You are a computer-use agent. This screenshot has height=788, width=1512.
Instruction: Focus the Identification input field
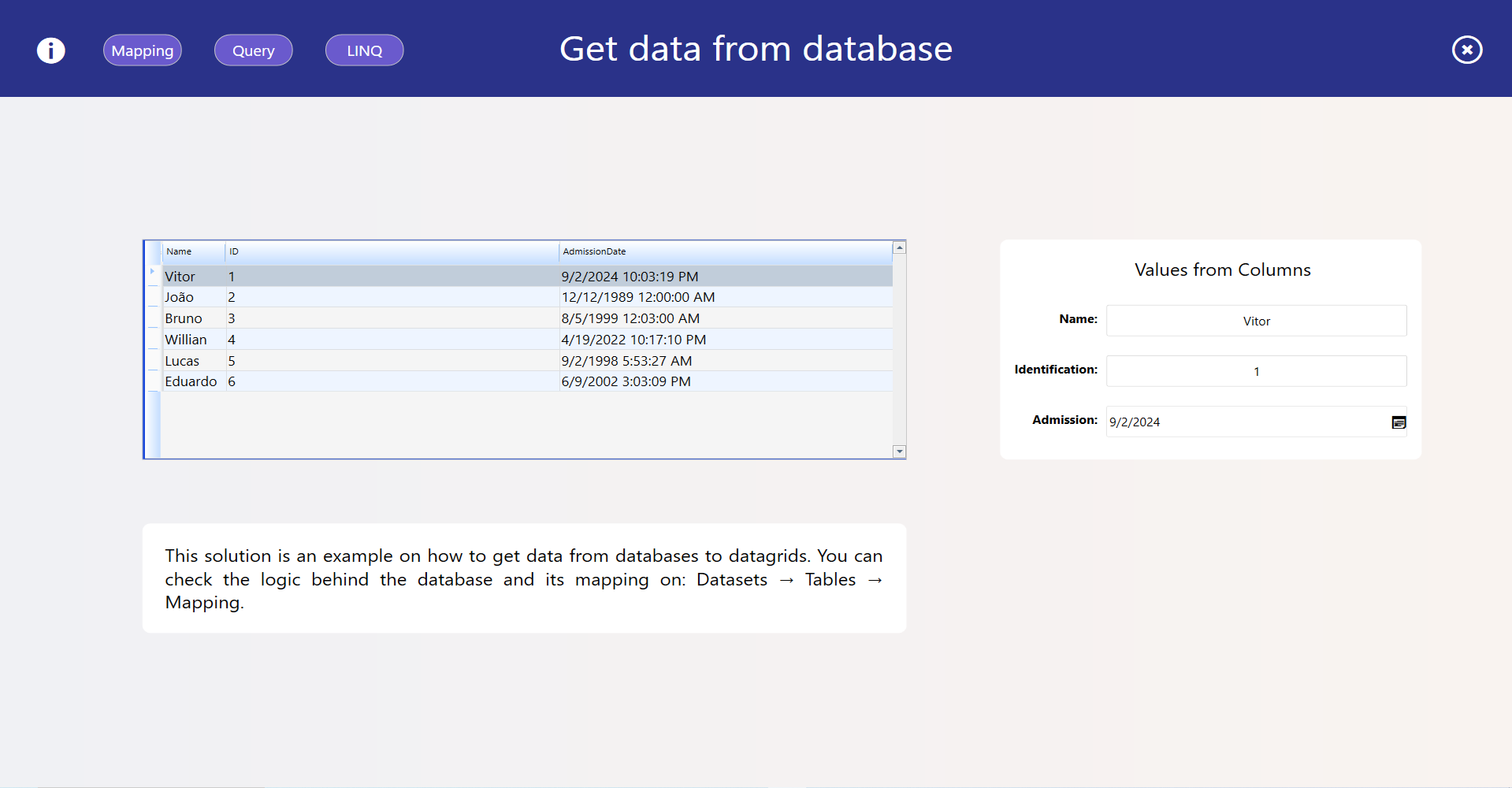pyautogui.click(x=1255, y=372)
